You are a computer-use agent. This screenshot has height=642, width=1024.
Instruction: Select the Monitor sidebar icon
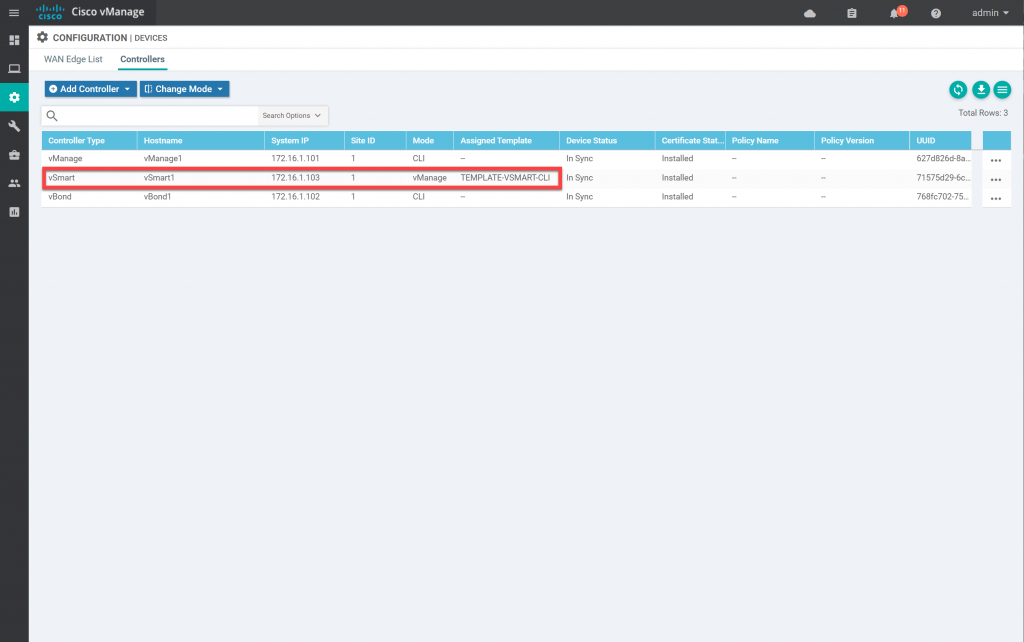[x=14, y=68]
